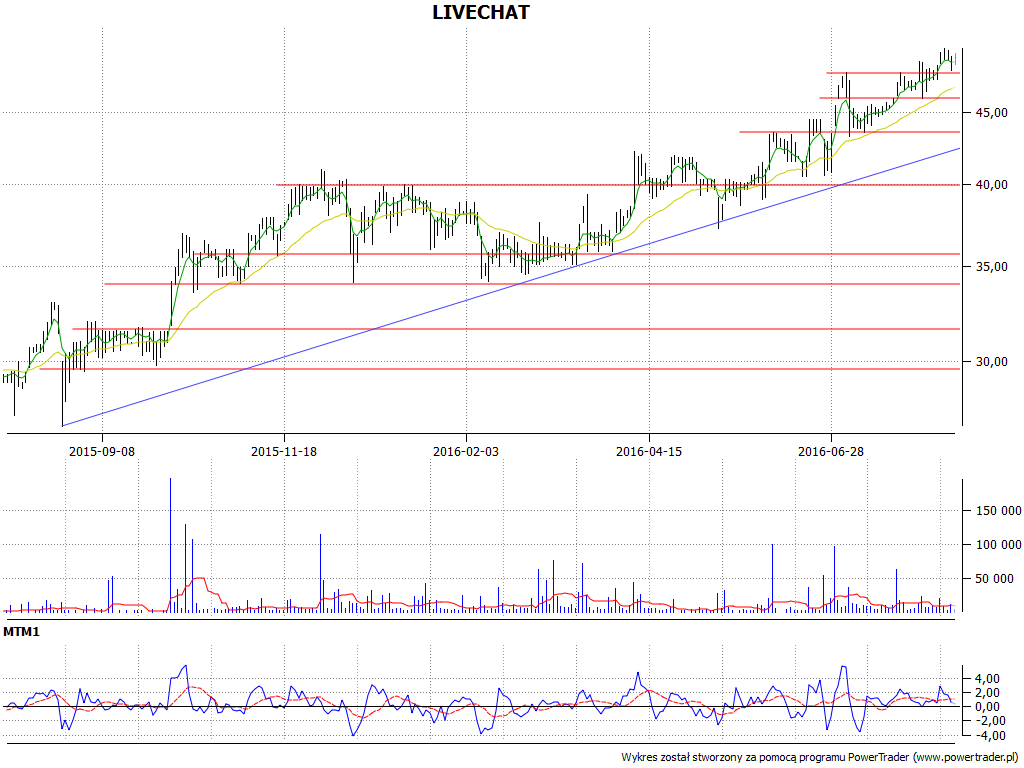Select the 100 000 volume axis label
The image size is (1024, 768).
tap(999, 545)
